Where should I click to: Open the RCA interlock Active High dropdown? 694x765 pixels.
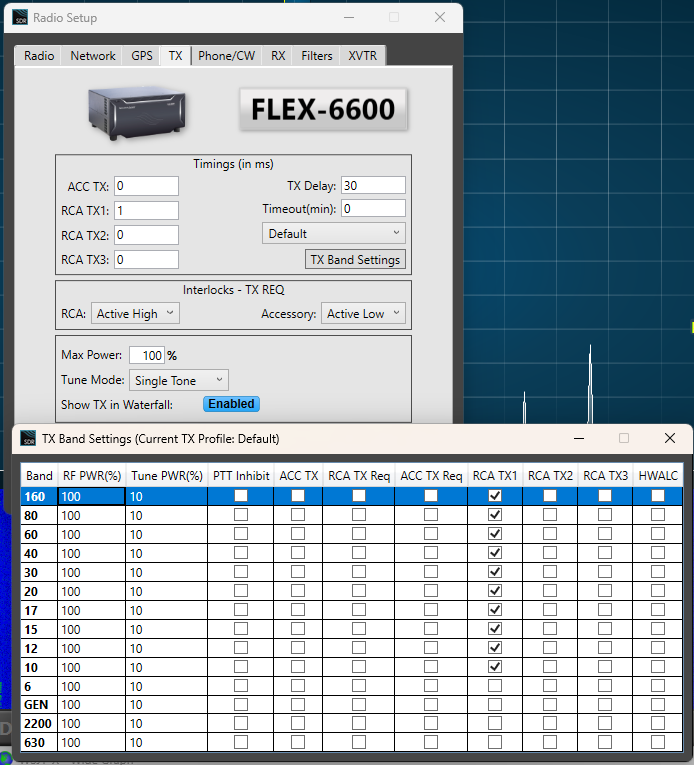click(135, 313)
